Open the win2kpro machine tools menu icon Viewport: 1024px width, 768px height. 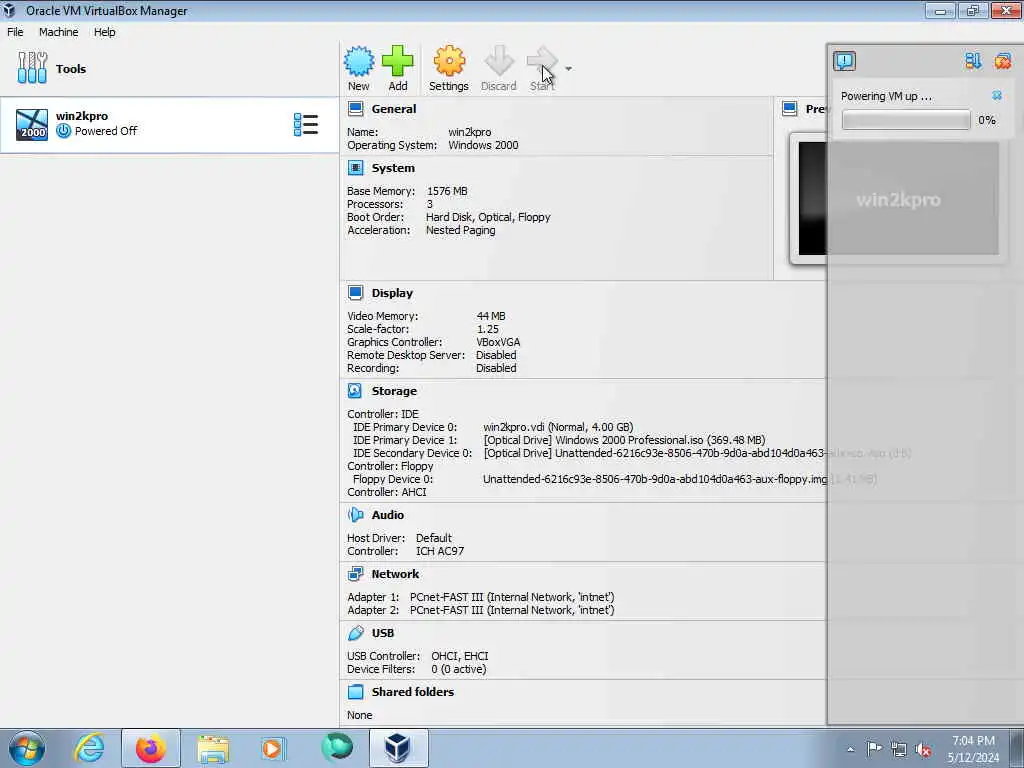pos(306,125)
